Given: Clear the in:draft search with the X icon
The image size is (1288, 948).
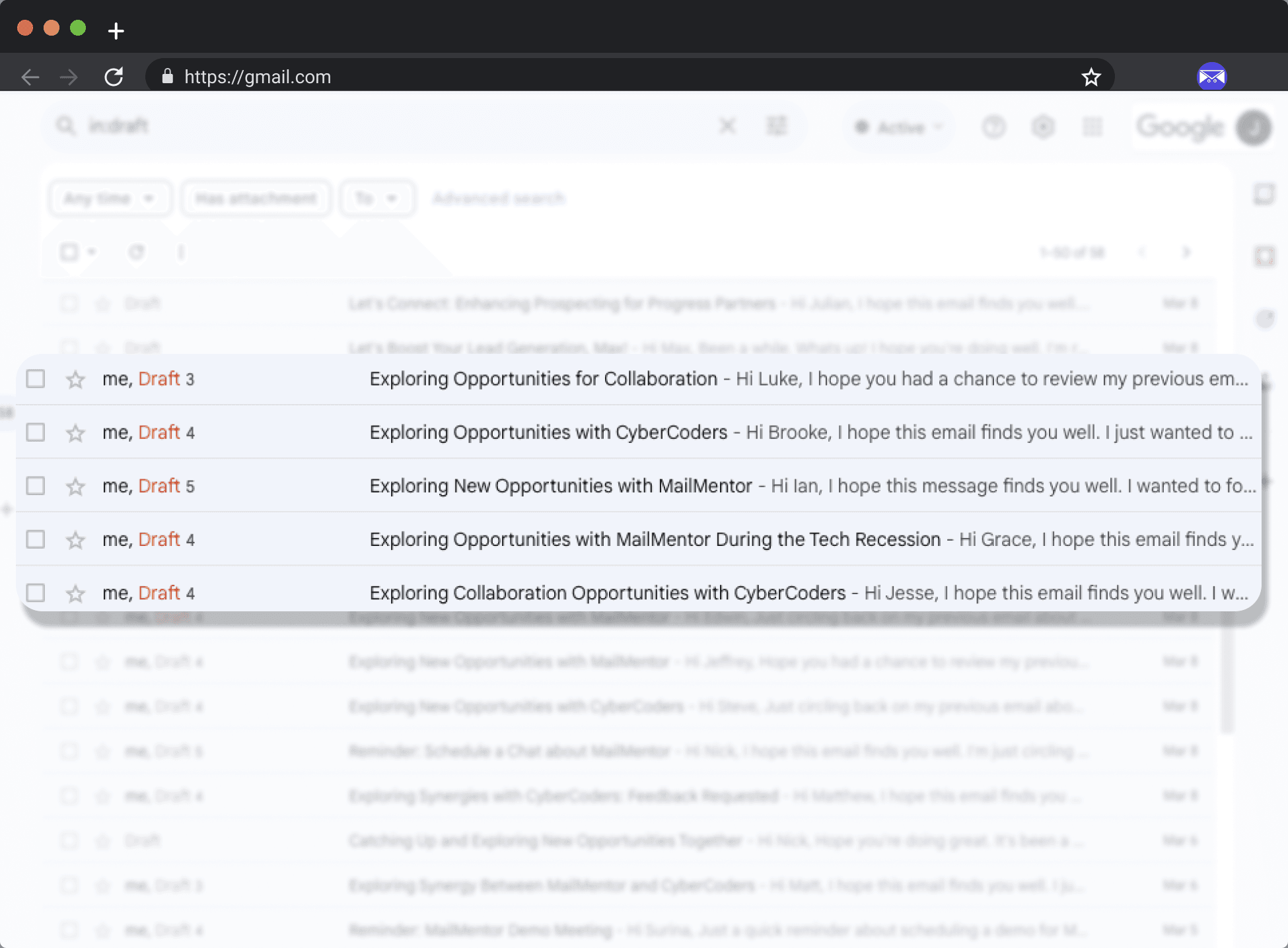Looking at the screenshot, I should pyautogui.click(x=728, y=125).
